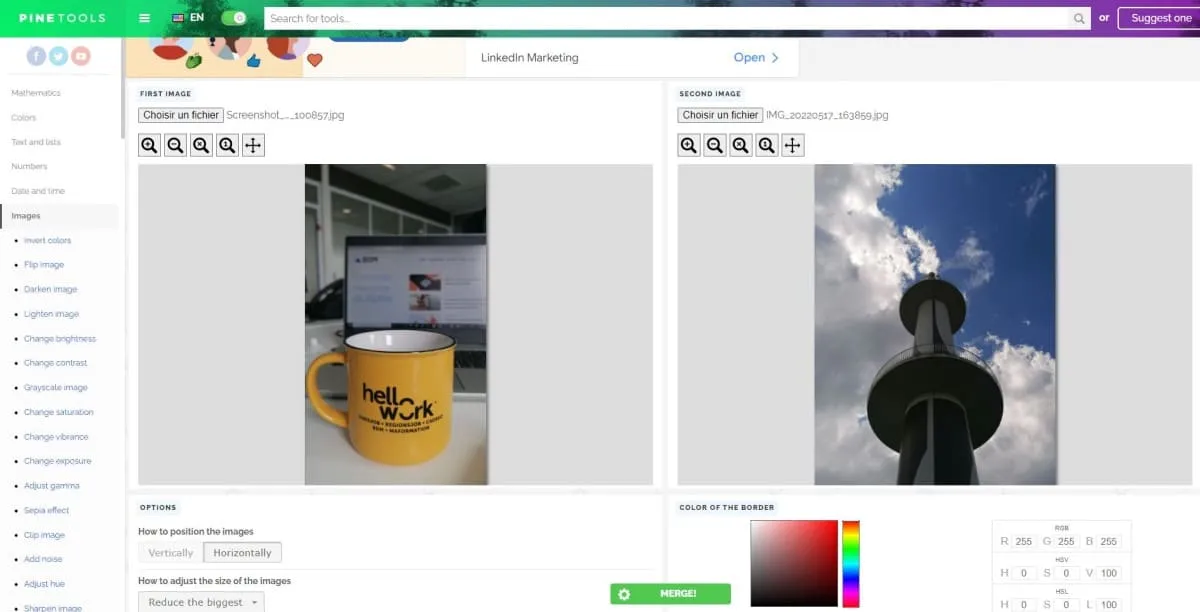Click the PineTools logo

60,18
